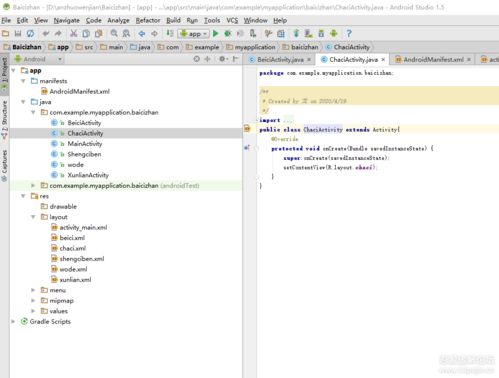499x378 pixels.
Task: Hide the project panel with hide icon
Action: 235,59
